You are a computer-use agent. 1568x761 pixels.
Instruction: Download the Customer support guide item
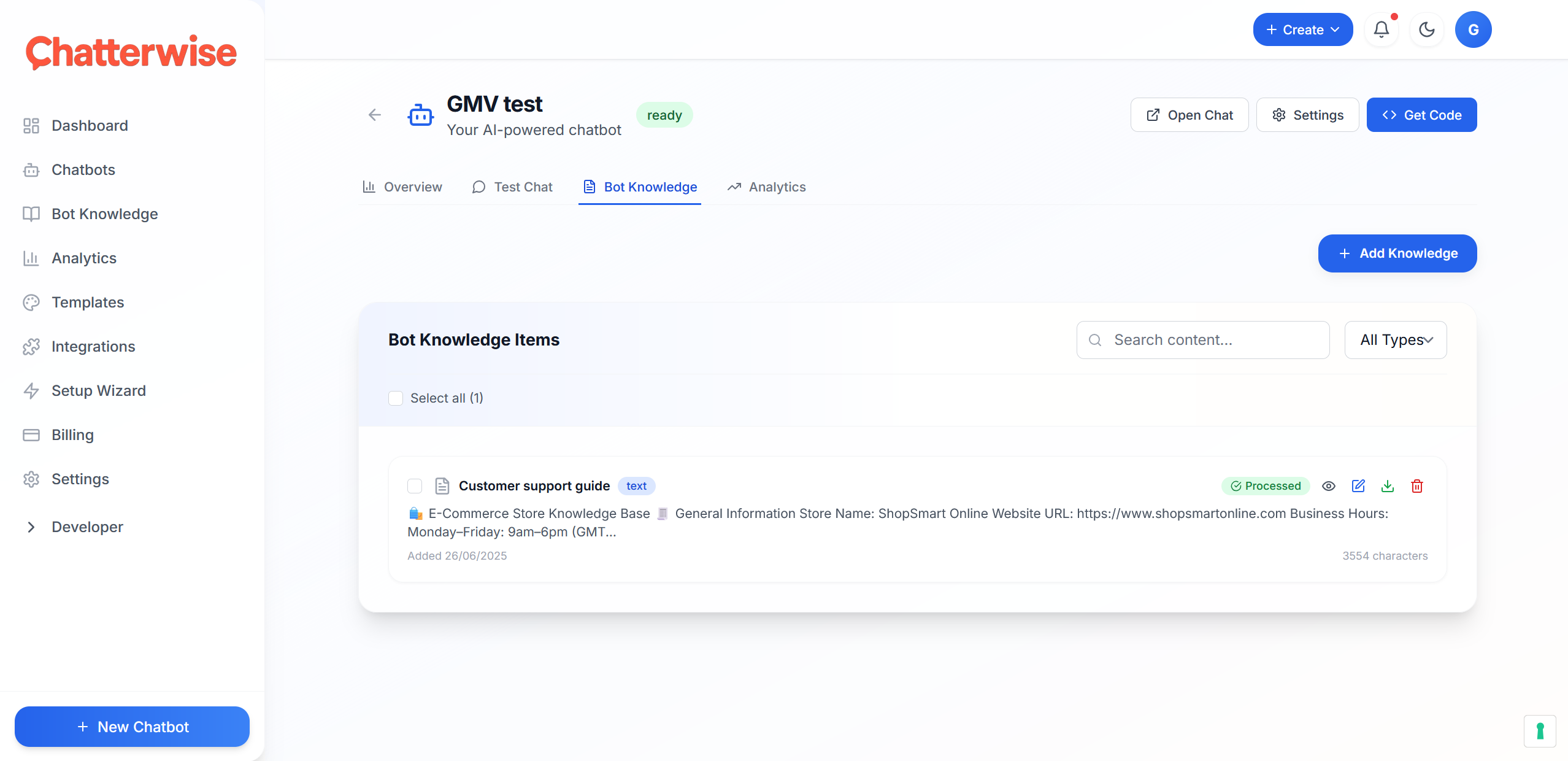coord(1388,486)
